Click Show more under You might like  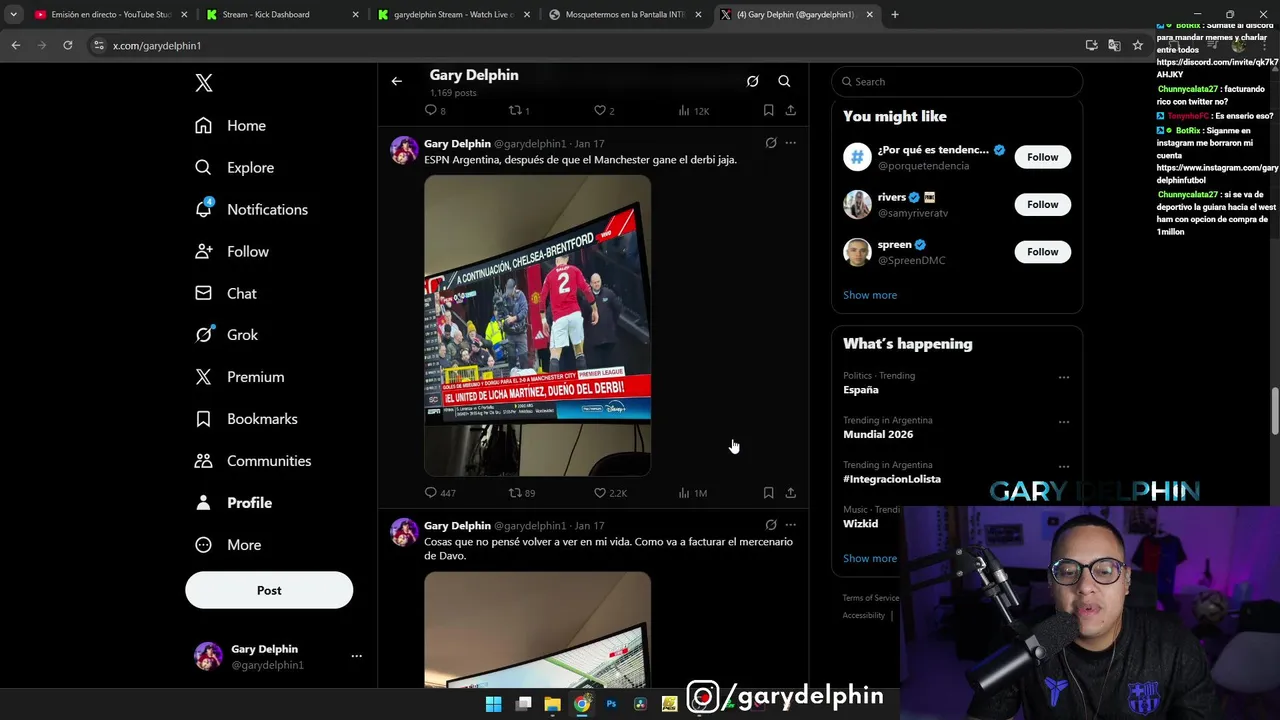pyautogui.click(x=870, y=295)
